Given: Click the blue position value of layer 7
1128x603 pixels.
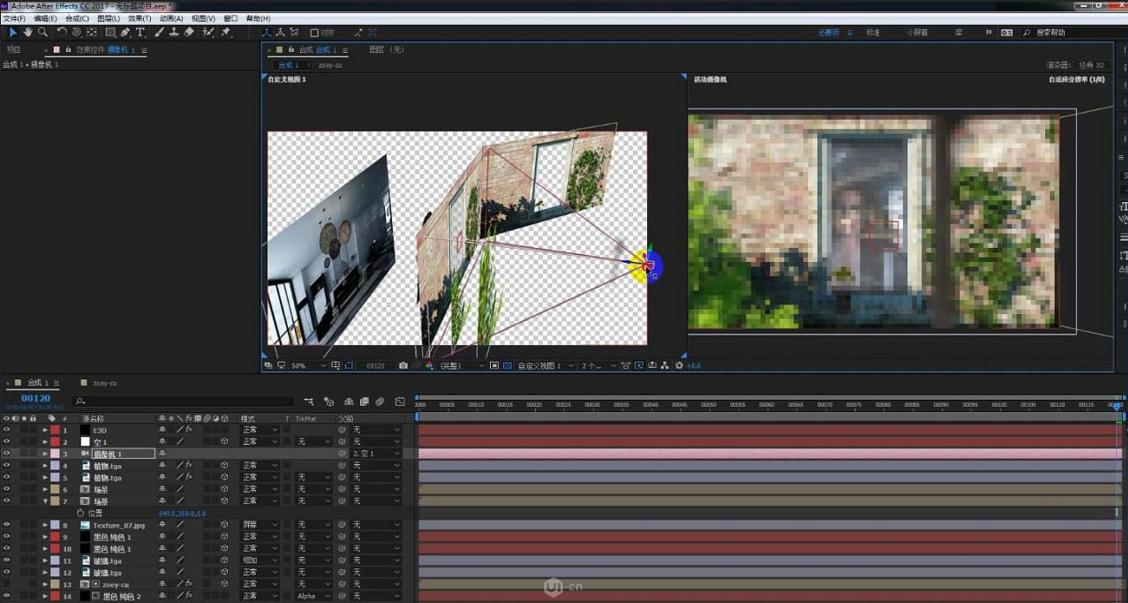Looking at the screenshot, I should coord(181,513).
